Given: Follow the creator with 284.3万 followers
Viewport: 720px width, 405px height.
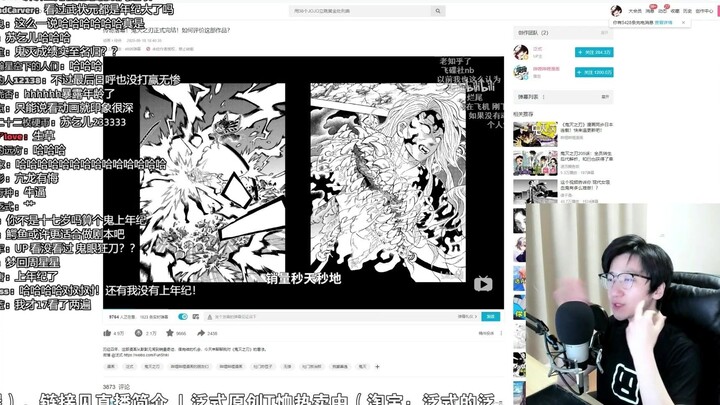Looking at the screenshot, I should point(594,52).
